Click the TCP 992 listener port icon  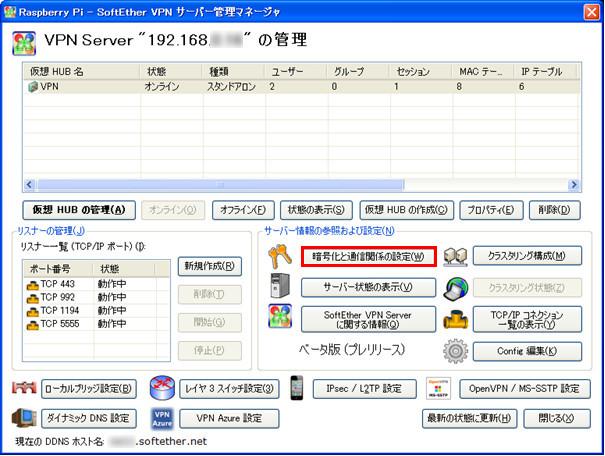click(33, 298)
